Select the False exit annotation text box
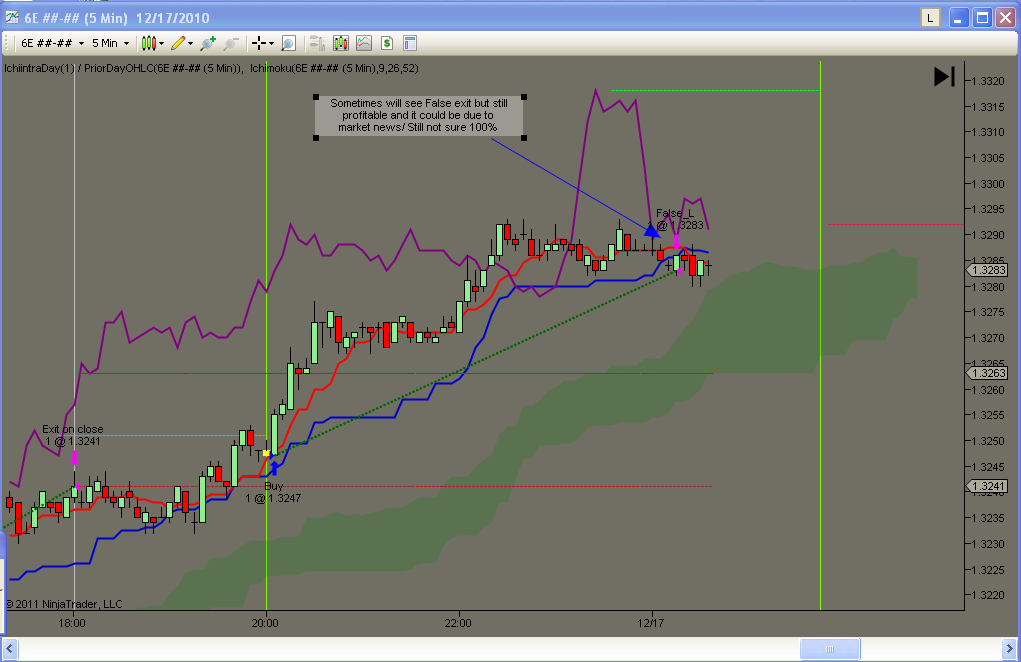The image size is (1021, 662). click(x=420, y=116)
